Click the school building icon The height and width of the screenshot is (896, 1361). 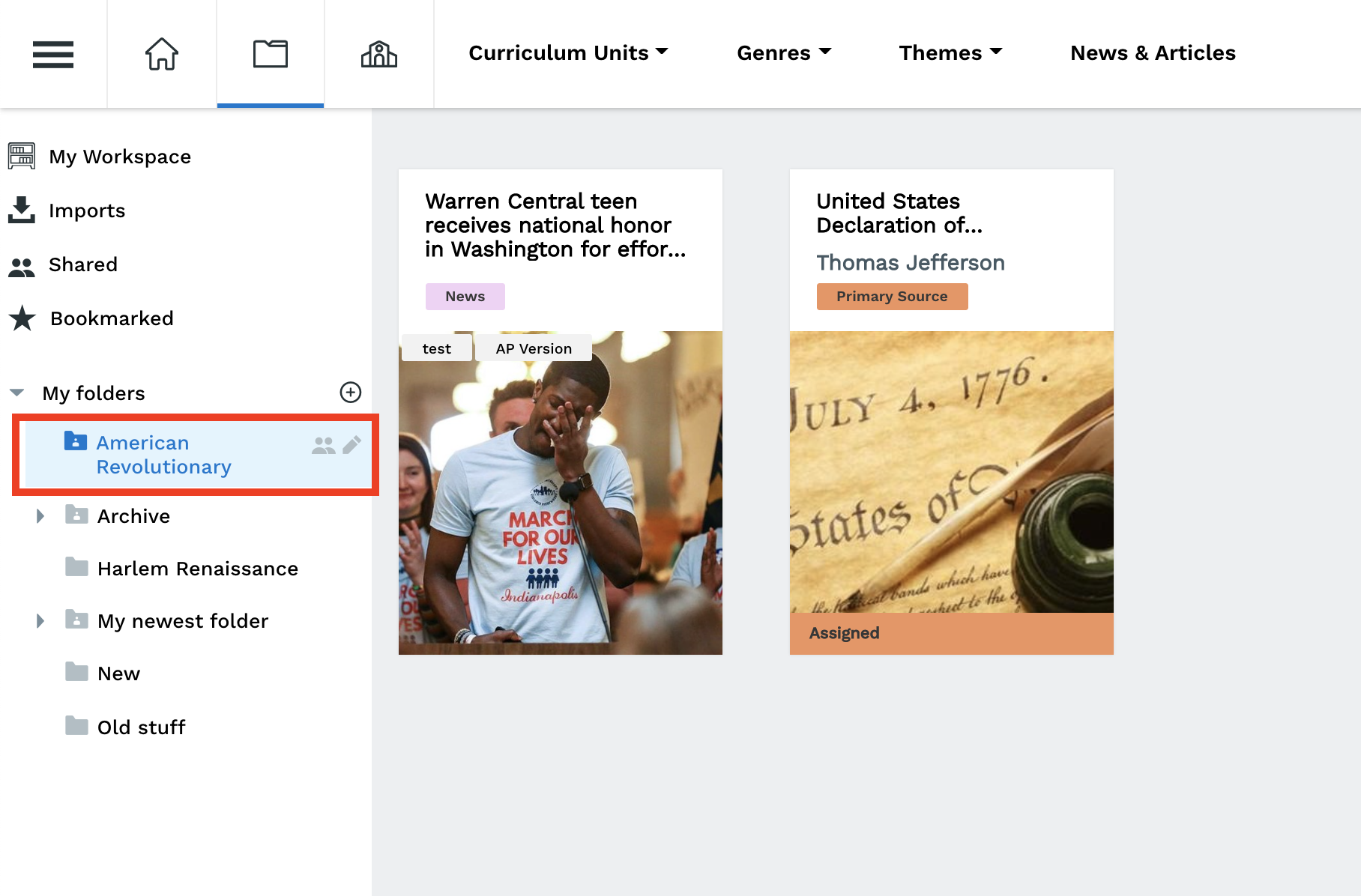(379, 54)
